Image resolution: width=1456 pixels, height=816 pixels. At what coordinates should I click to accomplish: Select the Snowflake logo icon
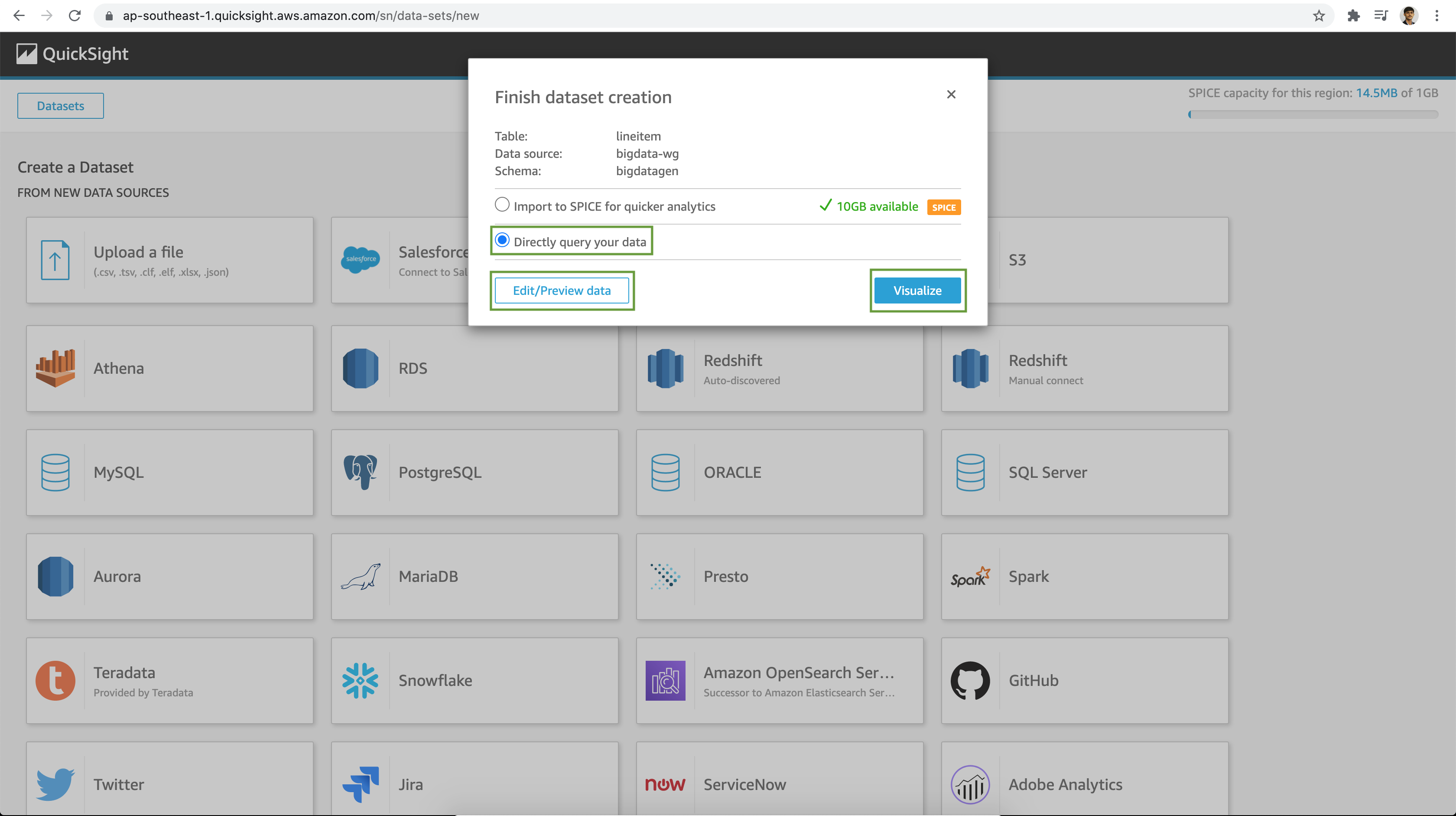point(361,680)
